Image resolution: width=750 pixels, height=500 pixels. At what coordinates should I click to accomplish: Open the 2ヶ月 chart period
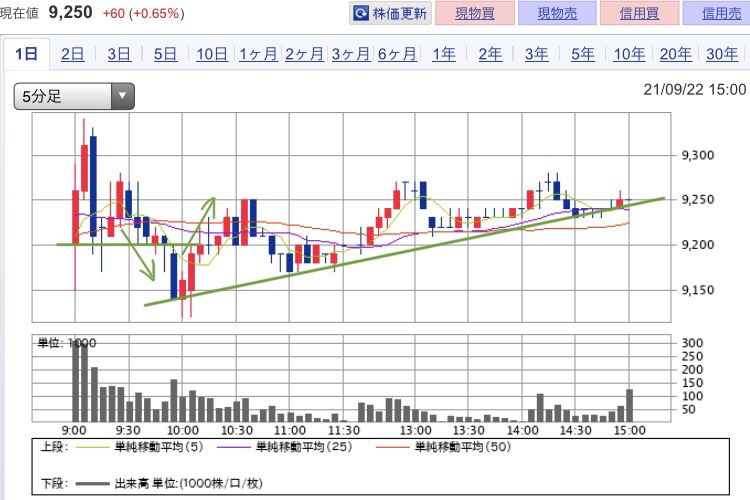[x=305, y=54]
